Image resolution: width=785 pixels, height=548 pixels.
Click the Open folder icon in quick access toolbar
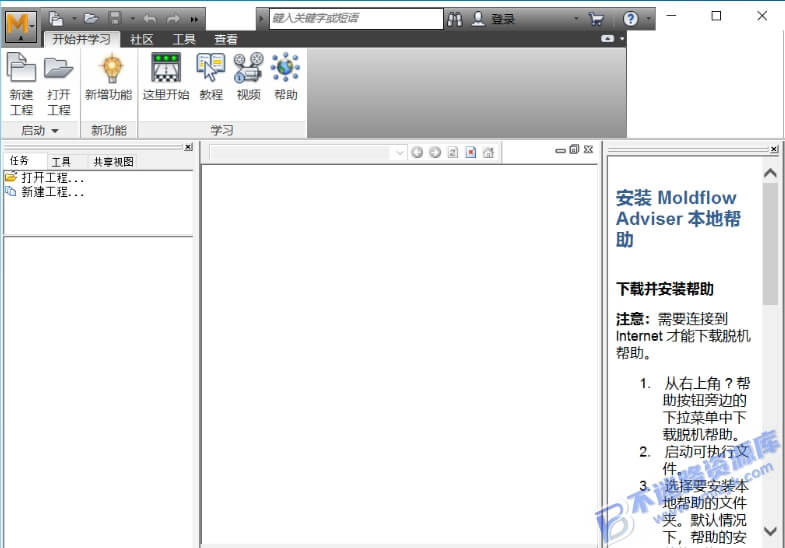(x=91, y=19)
